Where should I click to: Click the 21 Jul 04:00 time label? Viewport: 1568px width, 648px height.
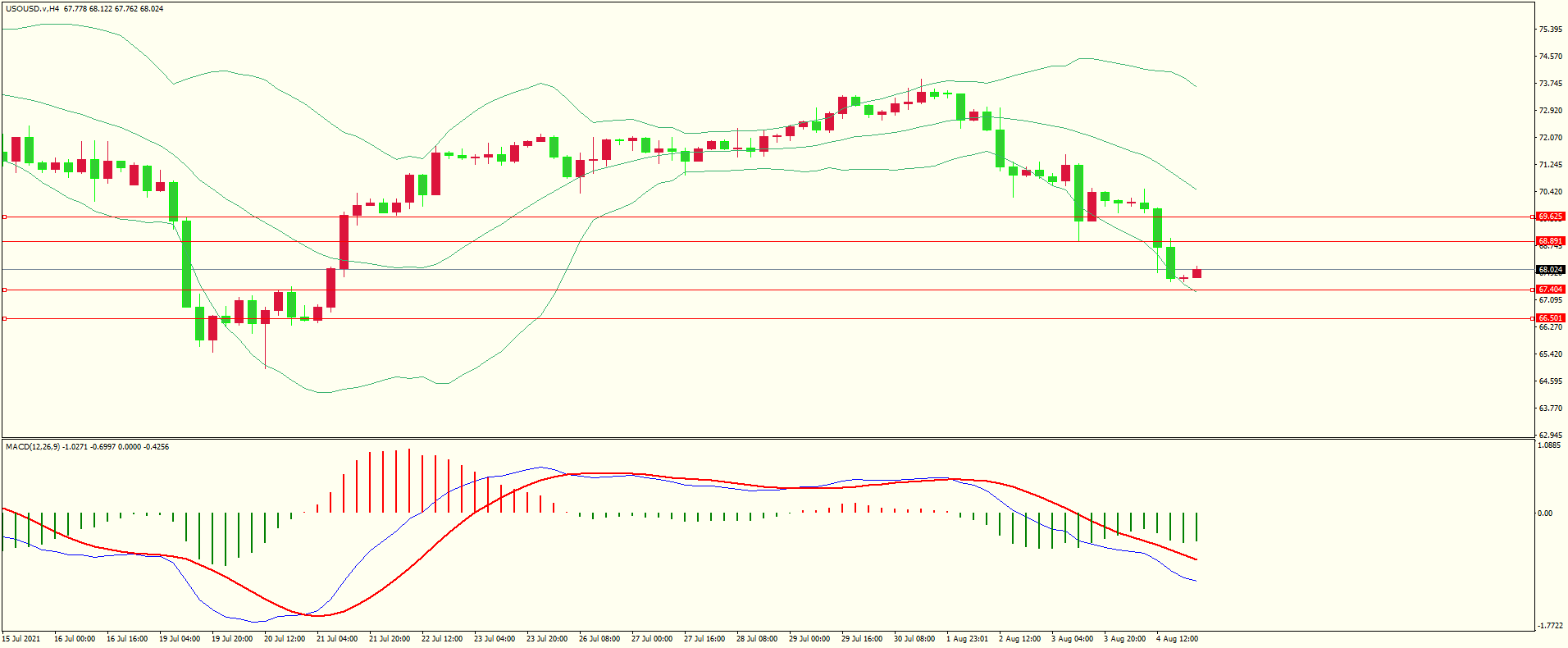click(336, 639)
